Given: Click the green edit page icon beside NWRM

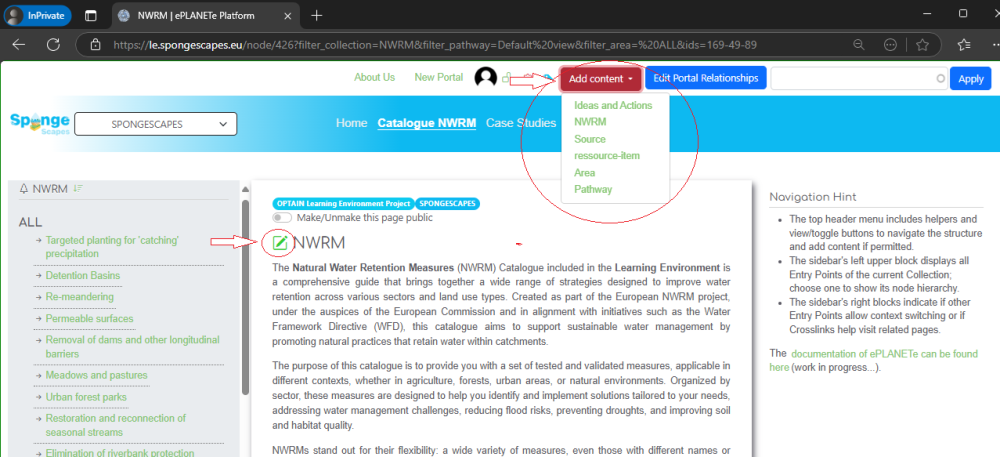Looking at the screenshot, I should click(280, 242).
